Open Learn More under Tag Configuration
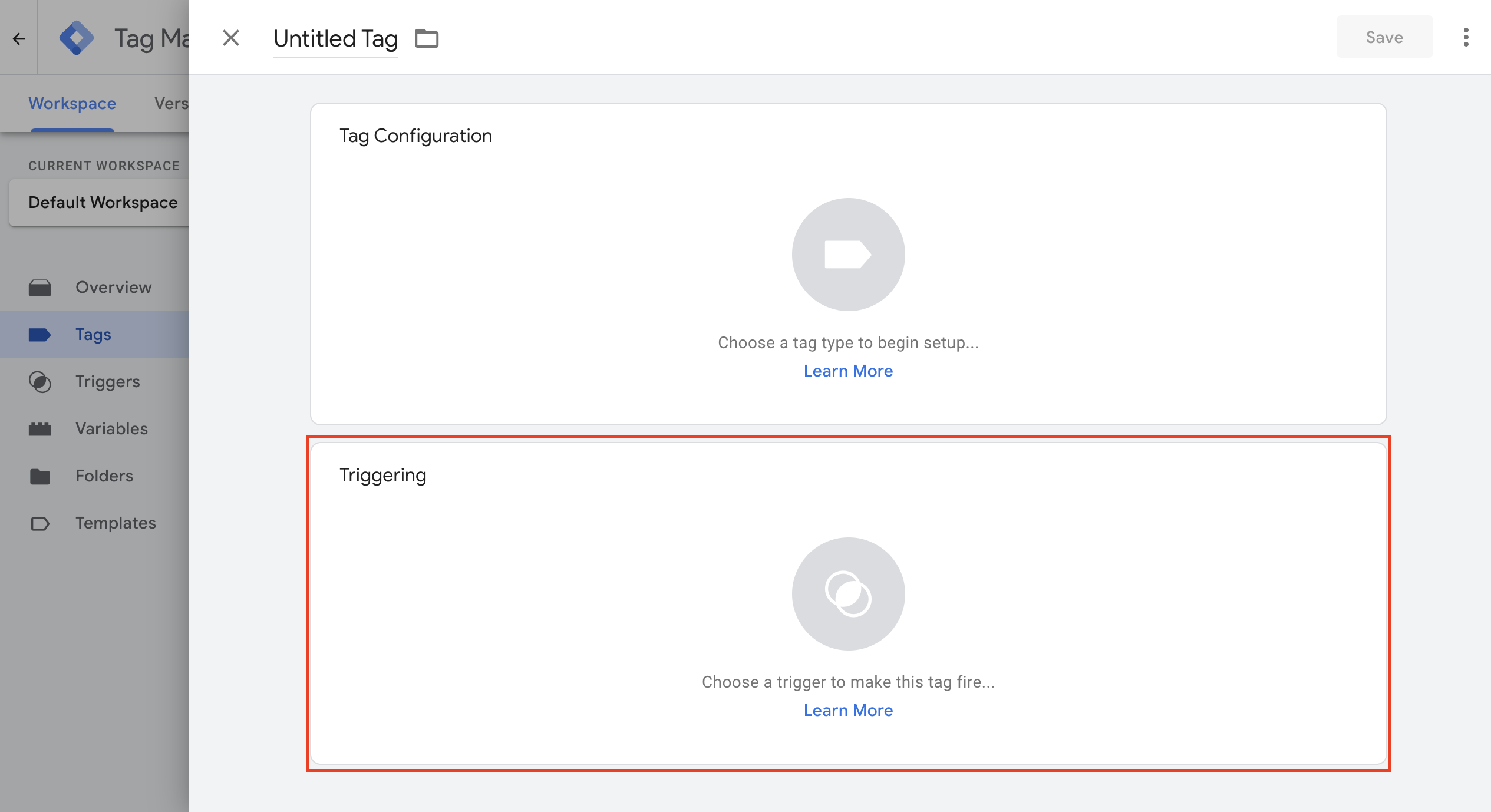Image resolution: width=1491 pixels, height=812 pixels. point(848,371)
